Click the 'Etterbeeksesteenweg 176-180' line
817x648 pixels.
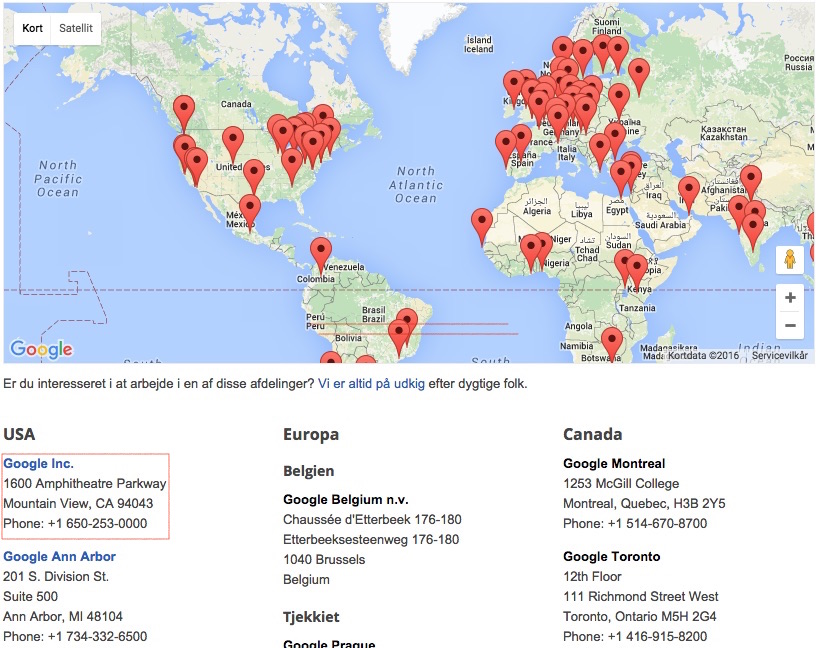(x=371, y=539)
